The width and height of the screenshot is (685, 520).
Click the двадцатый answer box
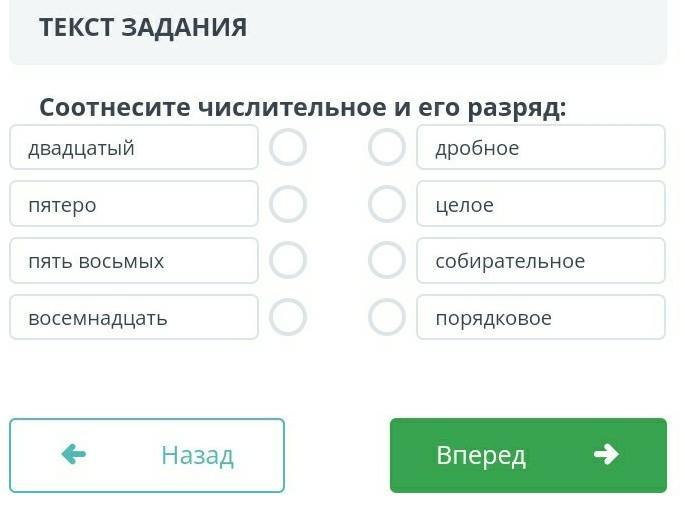pyautogui.click(x=134, y=148)
